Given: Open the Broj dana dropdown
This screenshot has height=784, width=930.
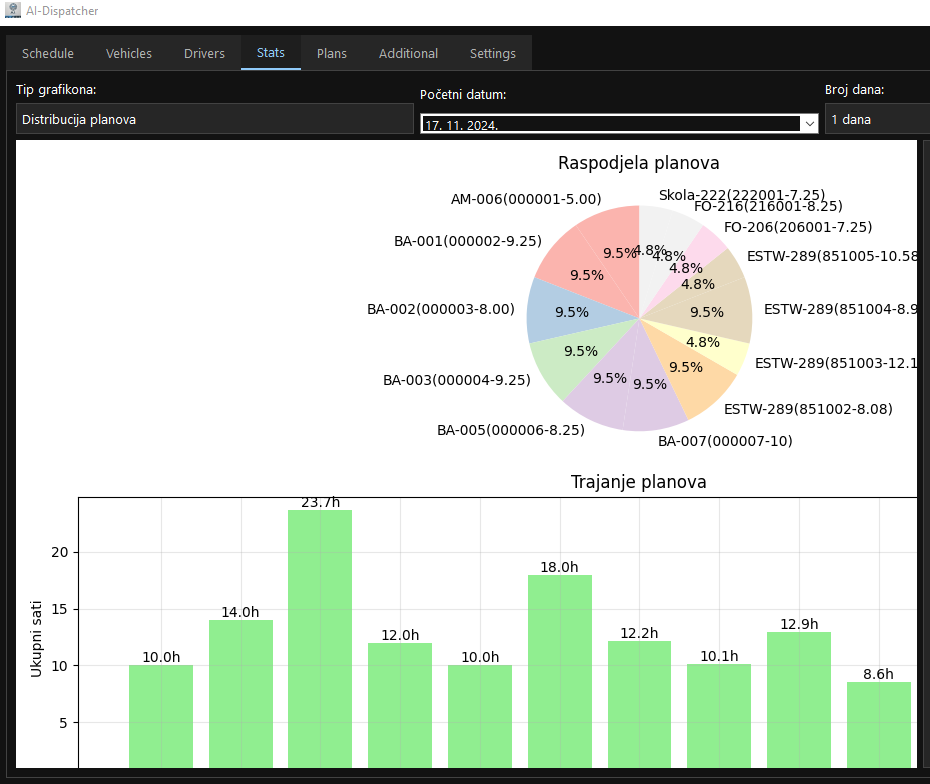Looking at the screenshot, I should point(876,119).
